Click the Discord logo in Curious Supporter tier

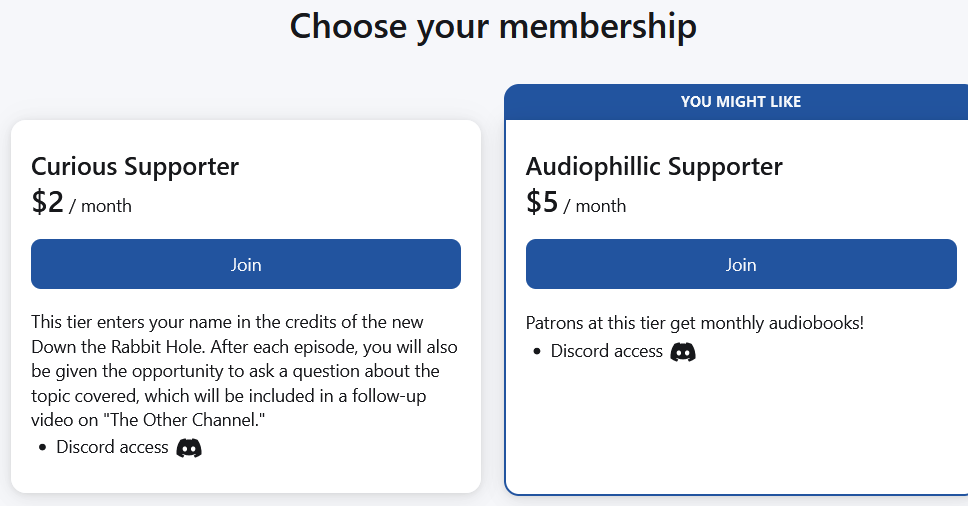(x=189, y=448)
